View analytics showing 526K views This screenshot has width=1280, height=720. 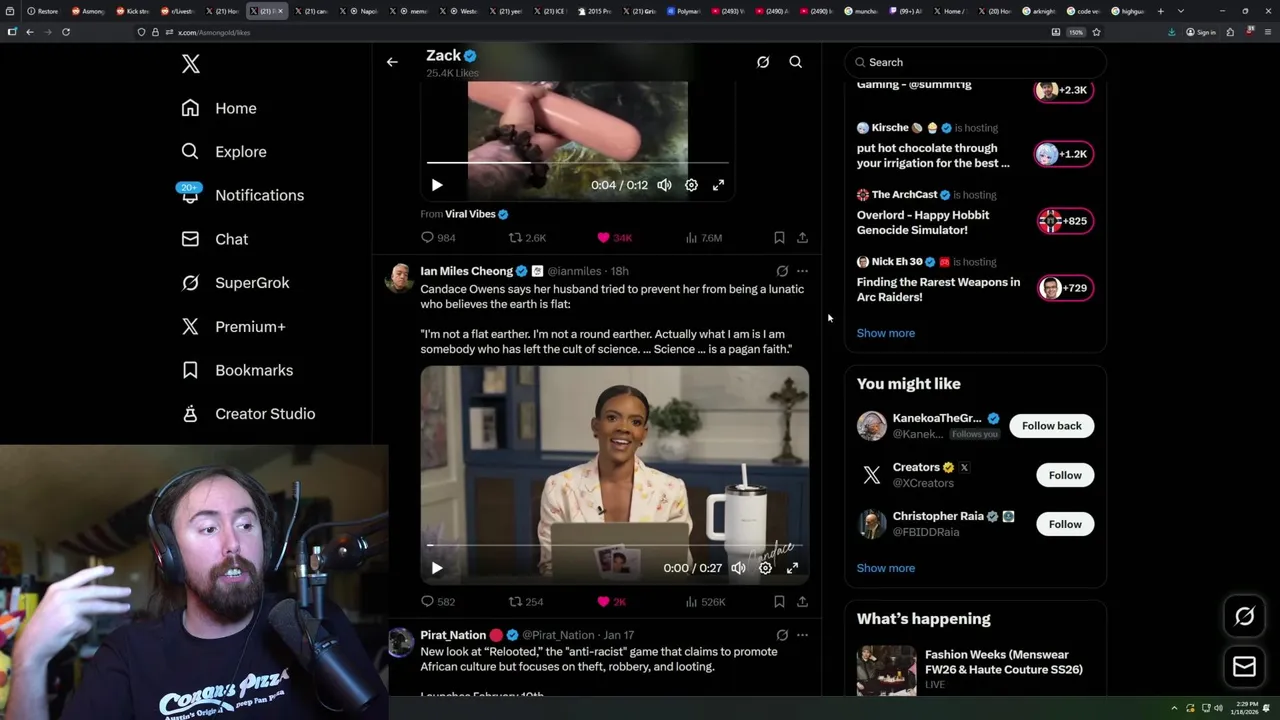705,602
